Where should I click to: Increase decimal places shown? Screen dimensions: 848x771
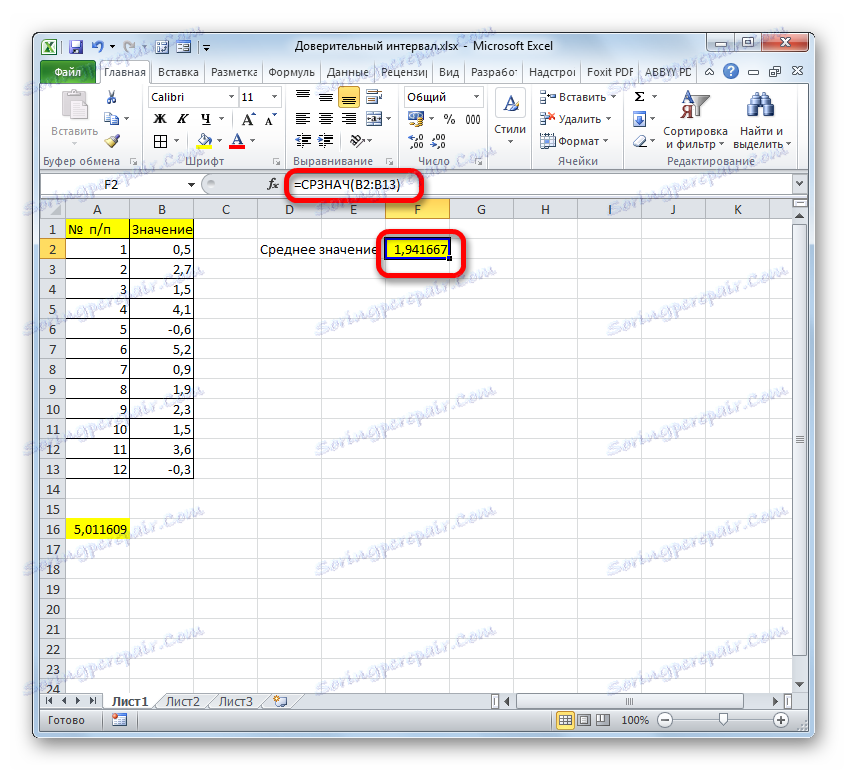(x=416, y=141)
